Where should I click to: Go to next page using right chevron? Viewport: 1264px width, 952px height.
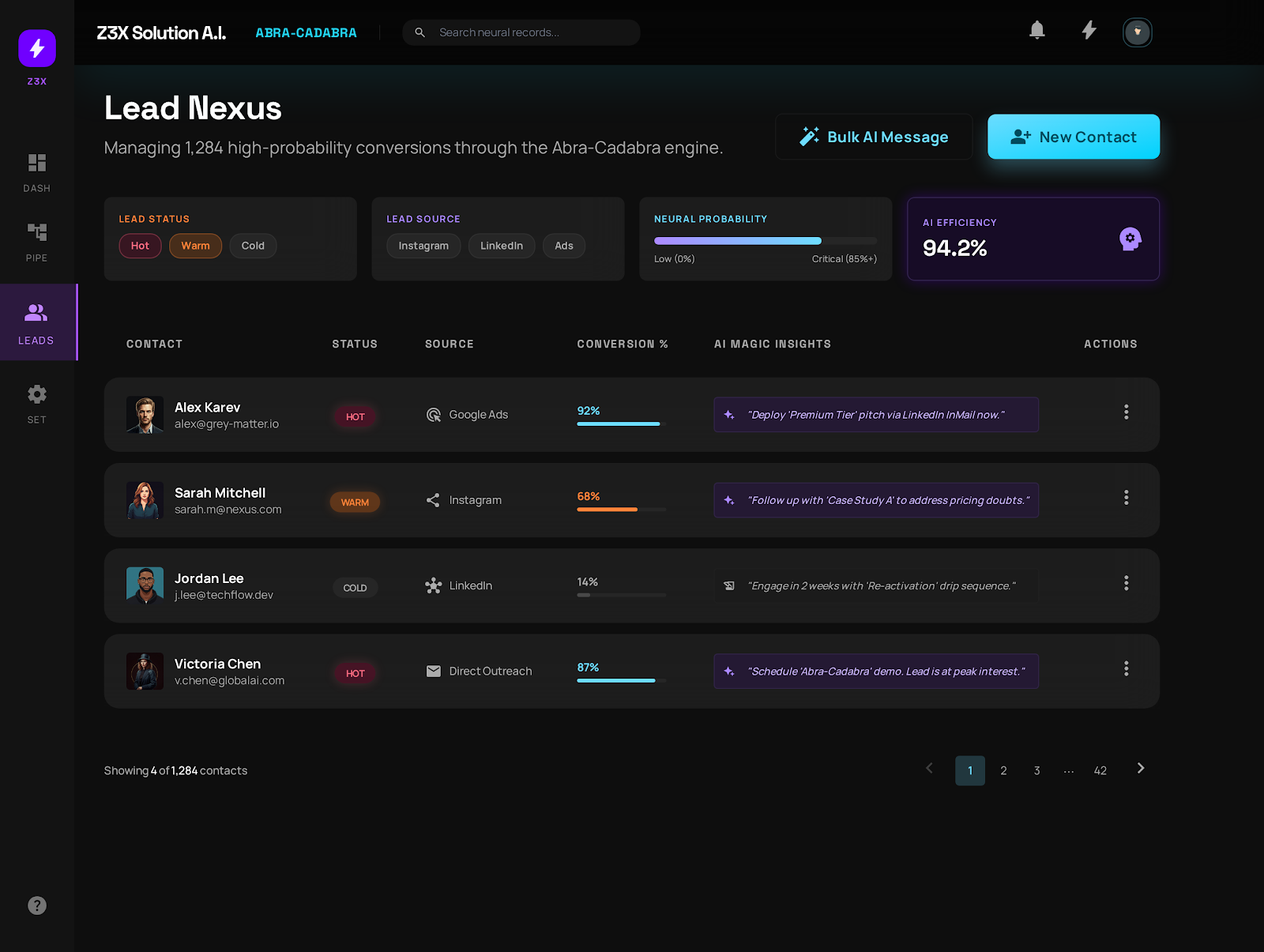(x=1140, y=769)
